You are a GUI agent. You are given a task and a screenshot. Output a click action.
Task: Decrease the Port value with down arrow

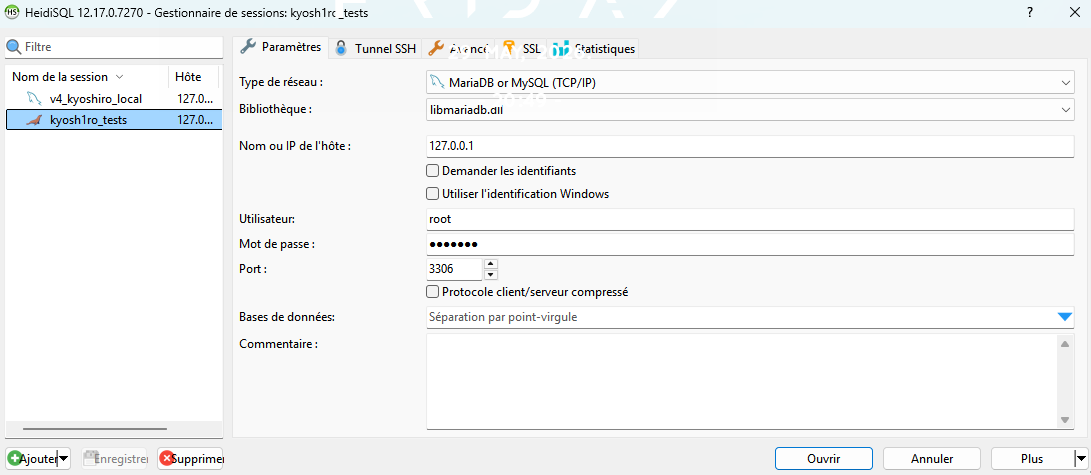[491, 275]
